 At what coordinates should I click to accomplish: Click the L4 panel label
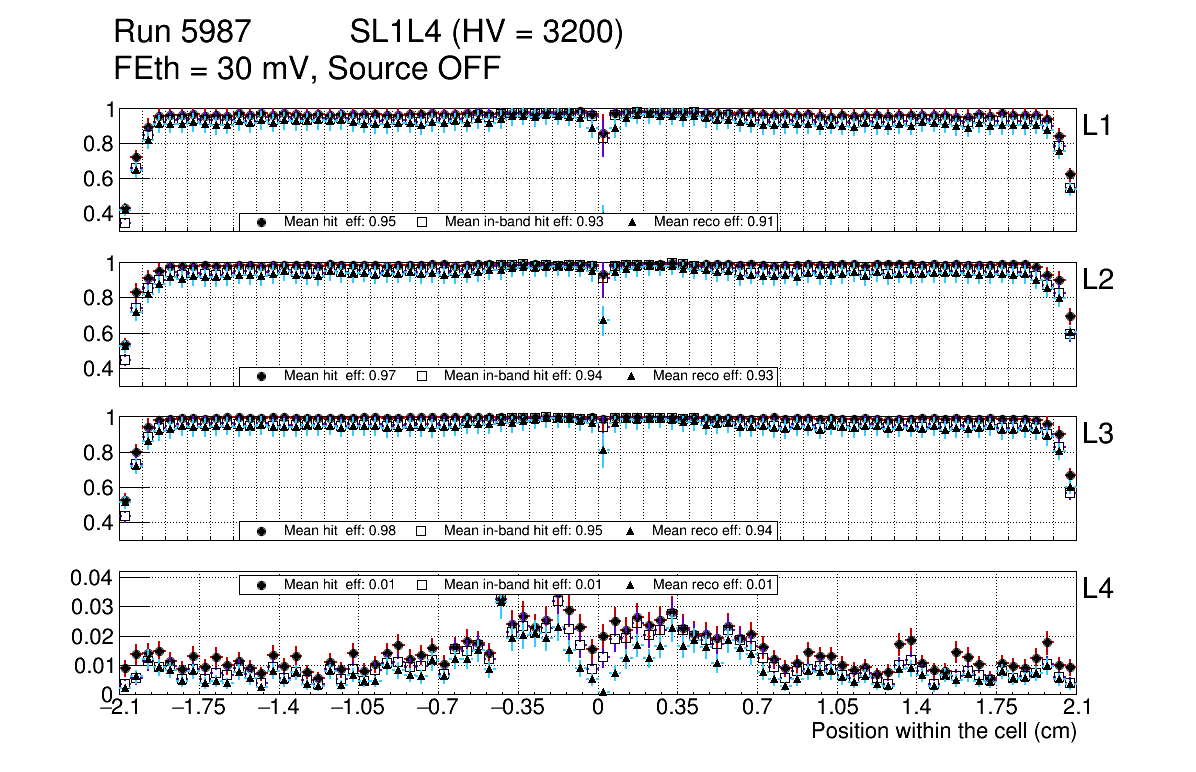click(1098, 590)
